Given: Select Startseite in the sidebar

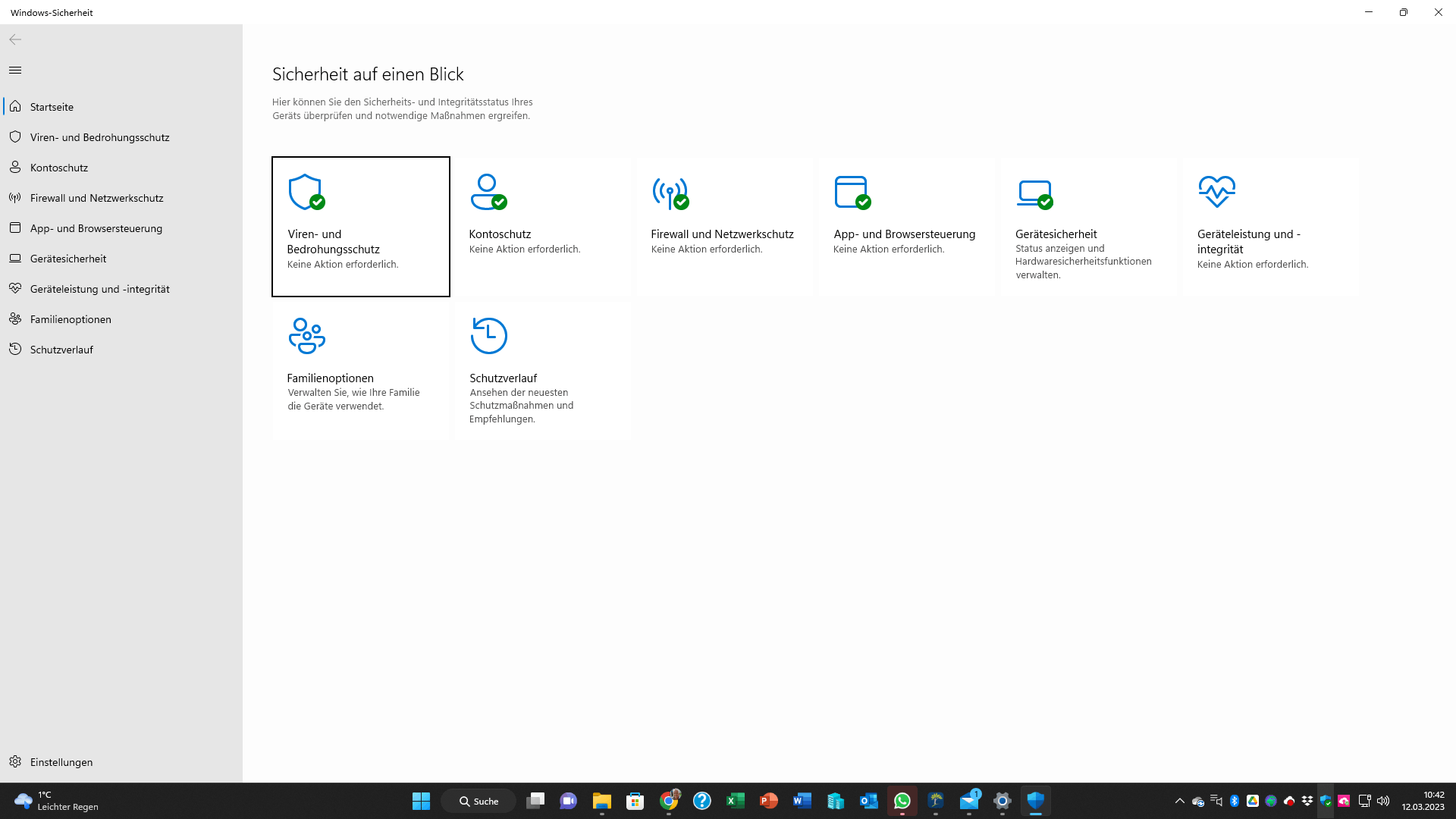Looking at the screenshot, I should pyautogui.click(x=52, y=107).
